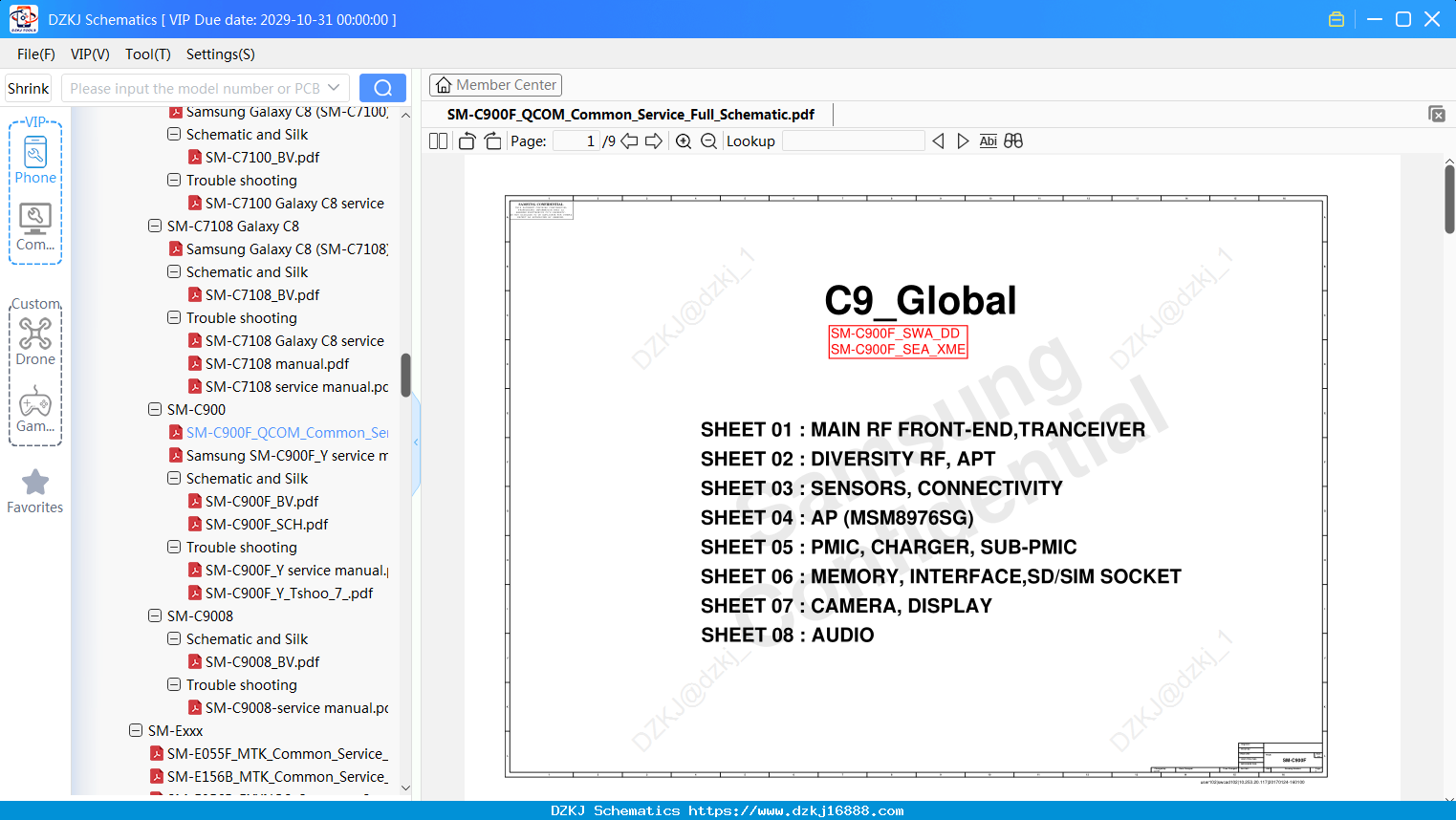Open SM-C7108 service manual file
The image size is (1456, 820).
[296, 386]
